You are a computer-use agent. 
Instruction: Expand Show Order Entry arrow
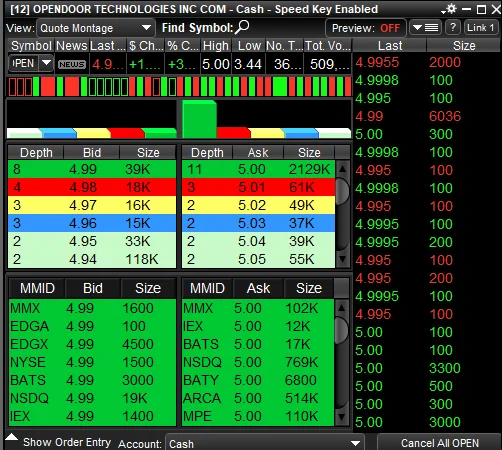[11, 438]
